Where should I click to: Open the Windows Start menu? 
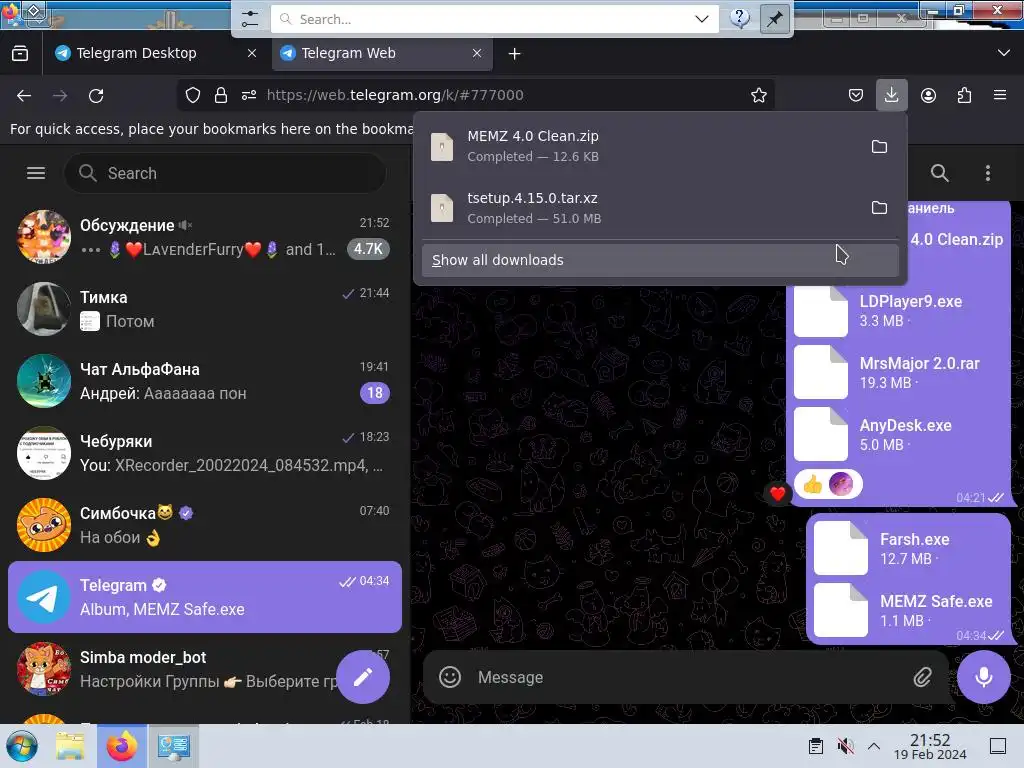pos(22,746)
